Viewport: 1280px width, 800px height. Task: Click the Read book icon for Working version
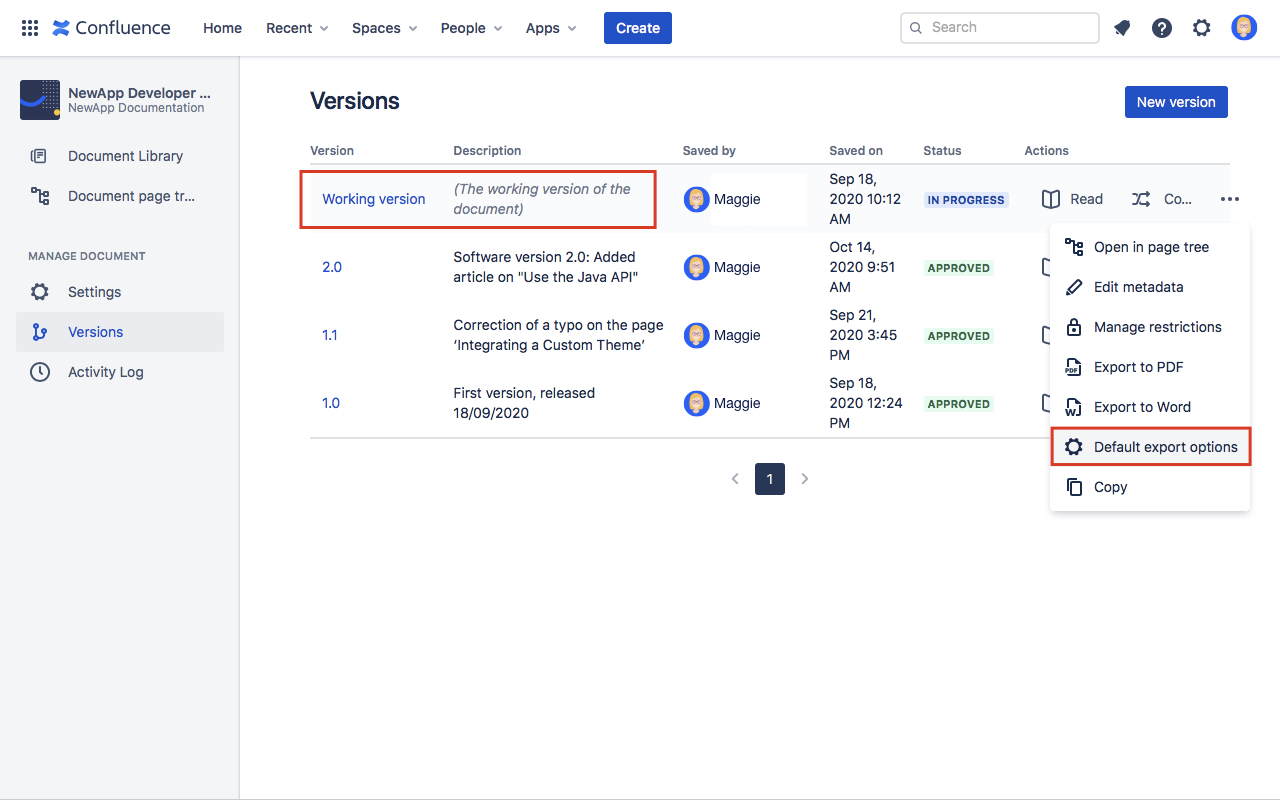point(1051,199)
